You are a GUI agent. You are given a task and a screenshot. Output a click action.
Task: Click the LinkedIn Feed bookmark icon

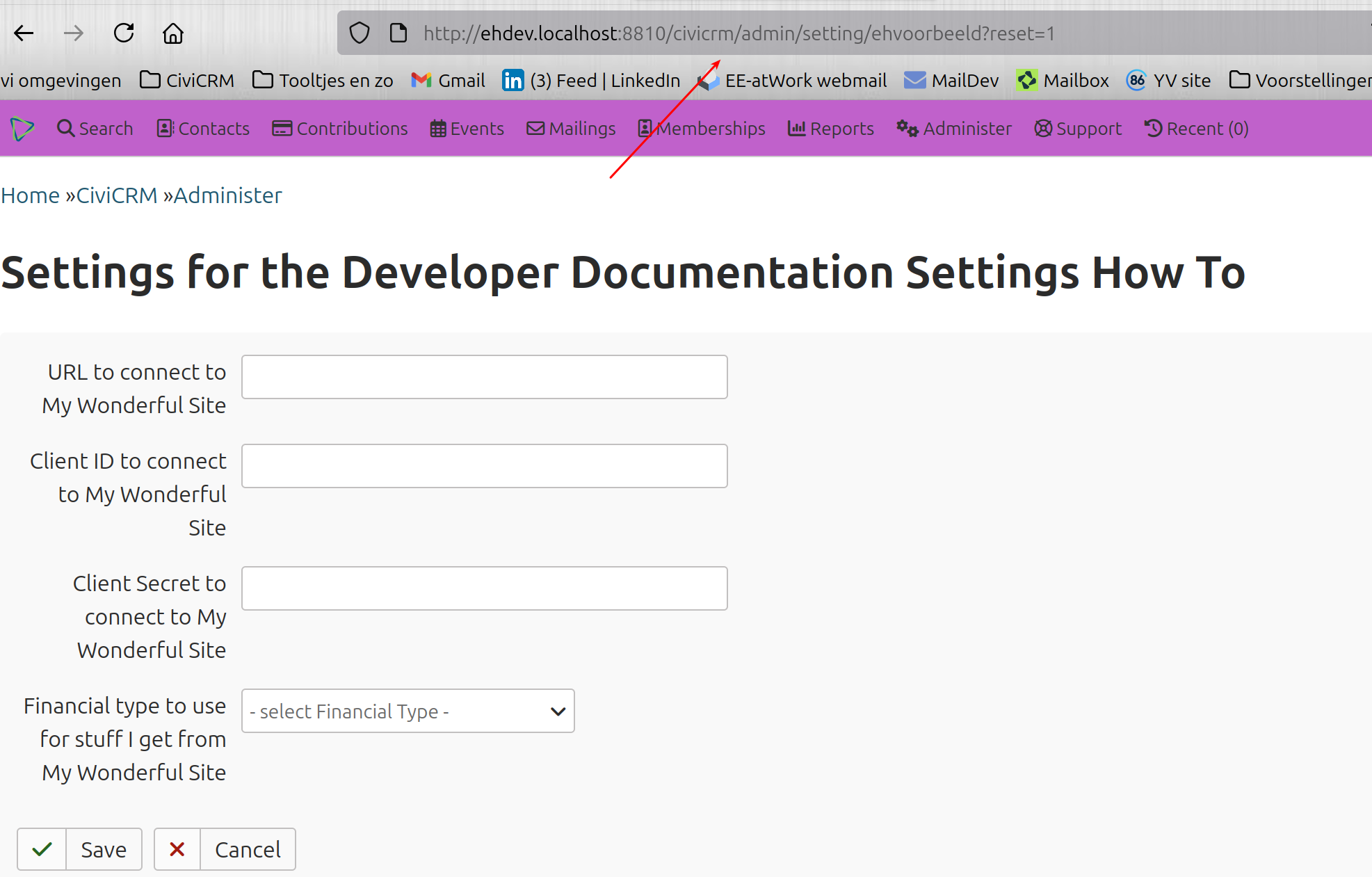click(x=513, y=80)
